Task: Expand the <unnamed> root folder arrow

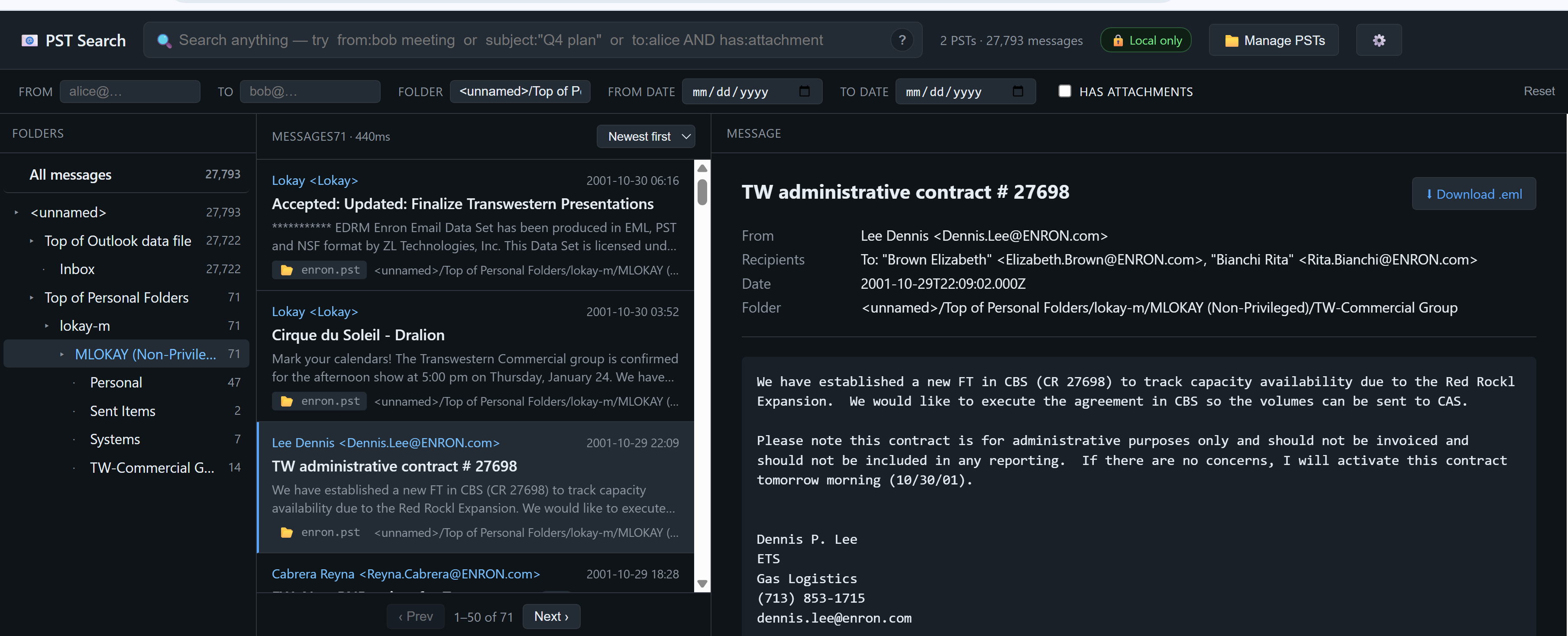Action: (x=16, y=213)
